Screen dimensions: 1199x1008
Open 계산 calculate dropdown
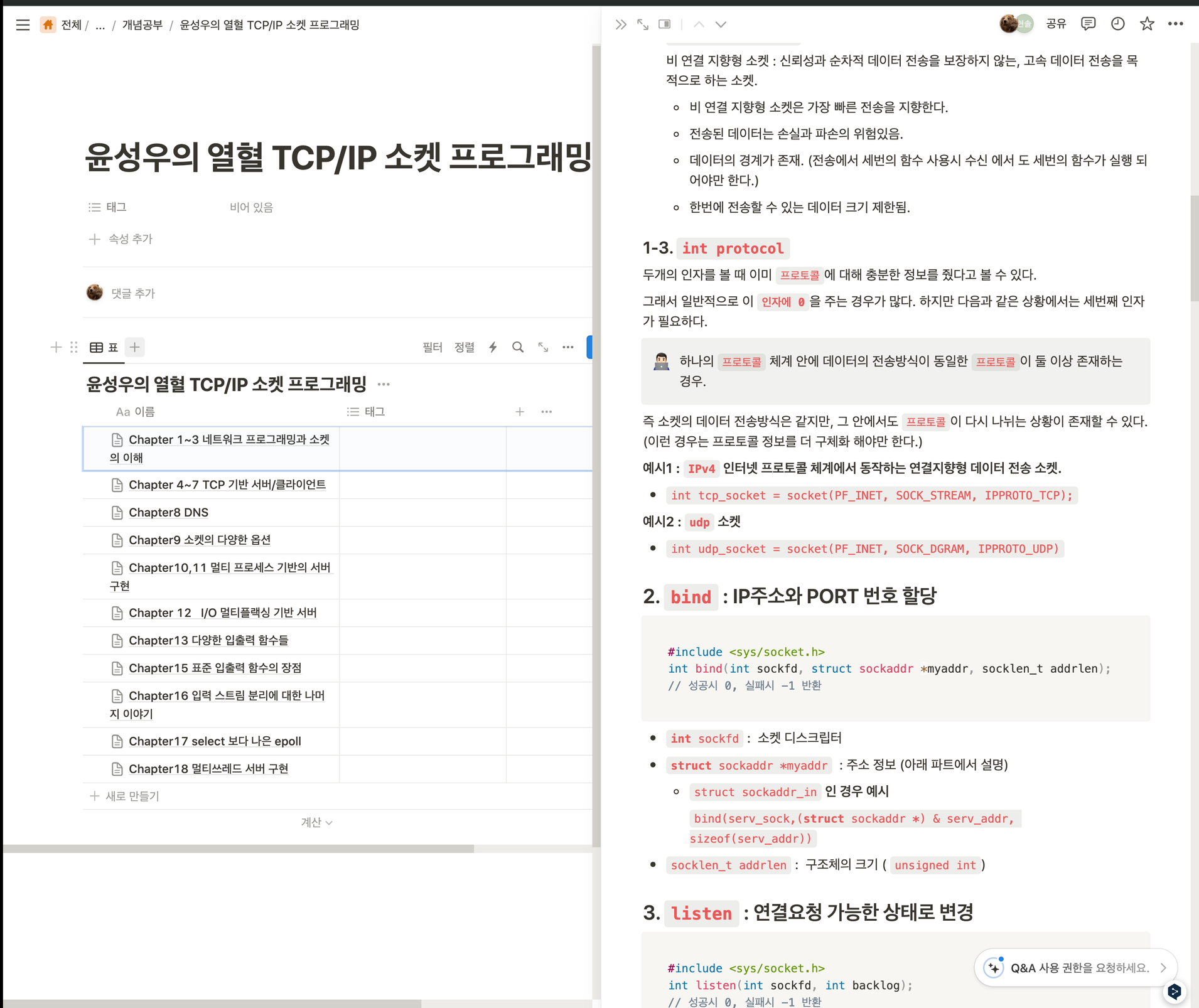316,822
